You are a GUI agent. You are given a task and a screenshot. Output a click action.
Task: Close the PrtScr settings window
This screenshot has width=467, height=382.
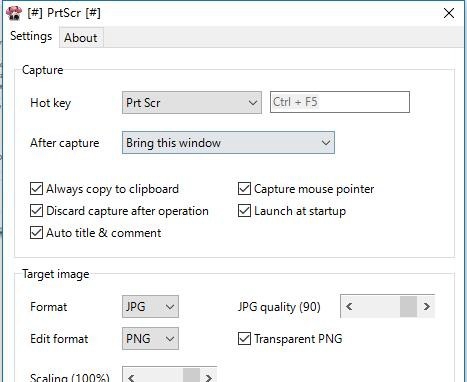(x=449, y=13)
